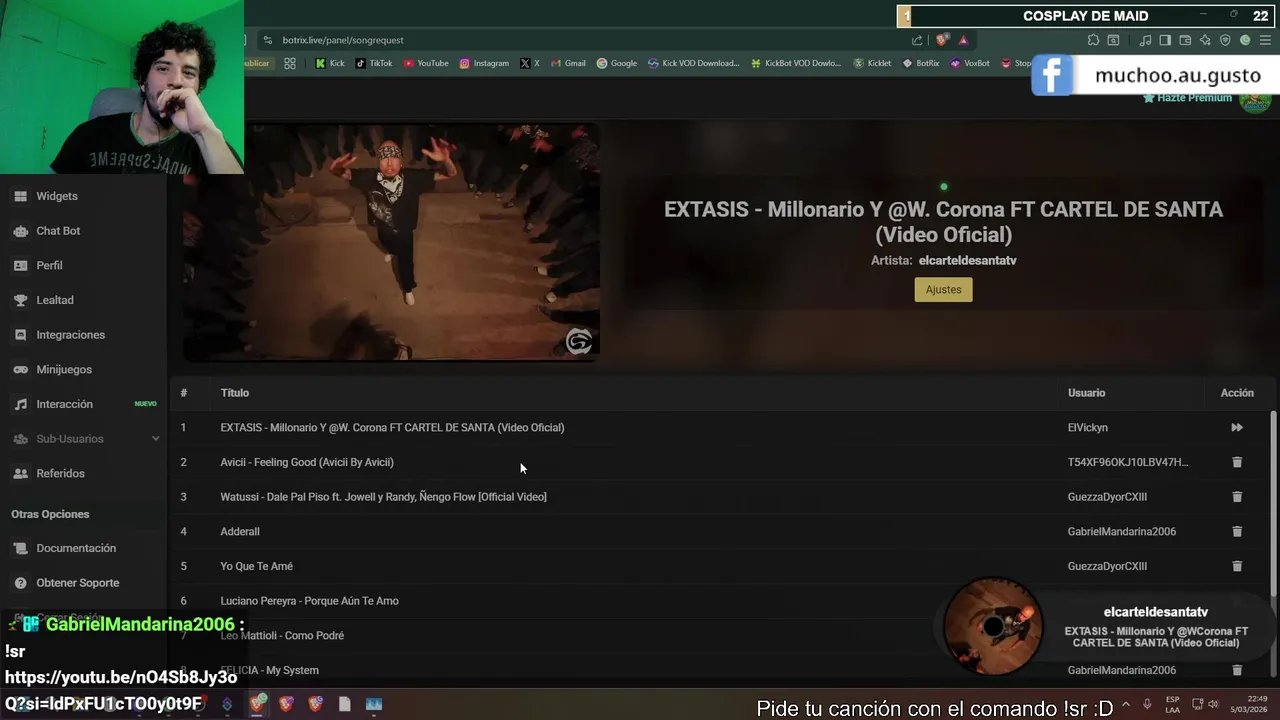Open Lealtad sidebar item
Image resolution: width=1280 pixels, height=720 pixels.
click(x=55, y=300)
